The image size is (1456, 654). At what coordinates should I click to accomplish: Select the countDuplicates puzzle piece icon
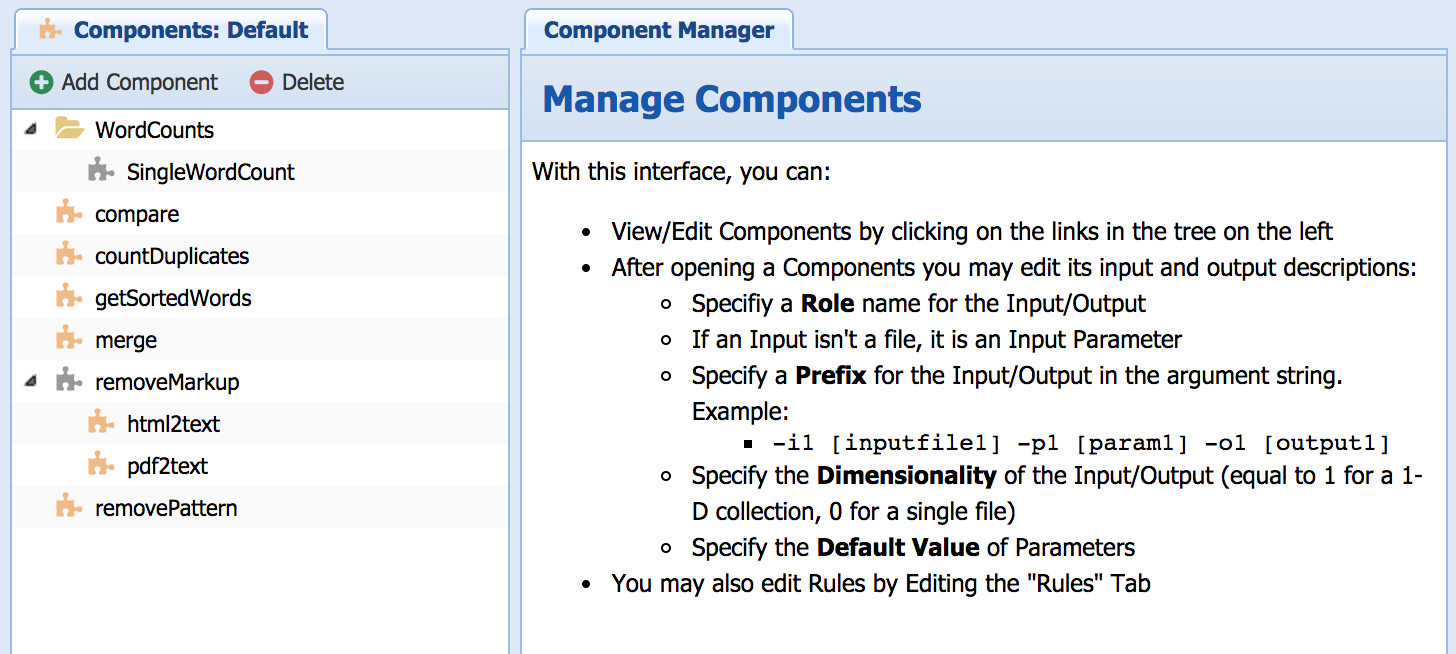point(68,256)
